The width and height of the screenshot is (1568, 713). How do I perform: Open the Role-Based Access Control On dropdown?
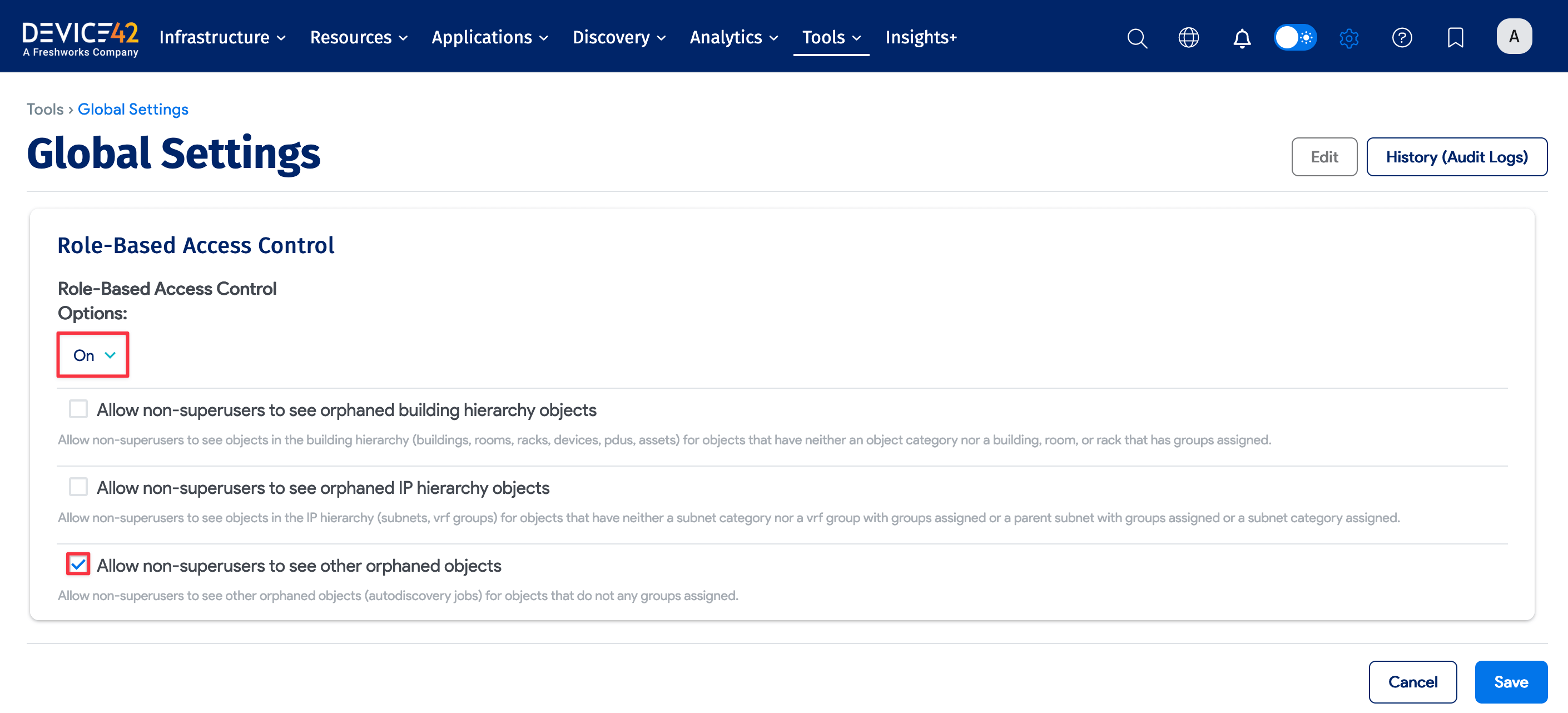tap(93, 355)
